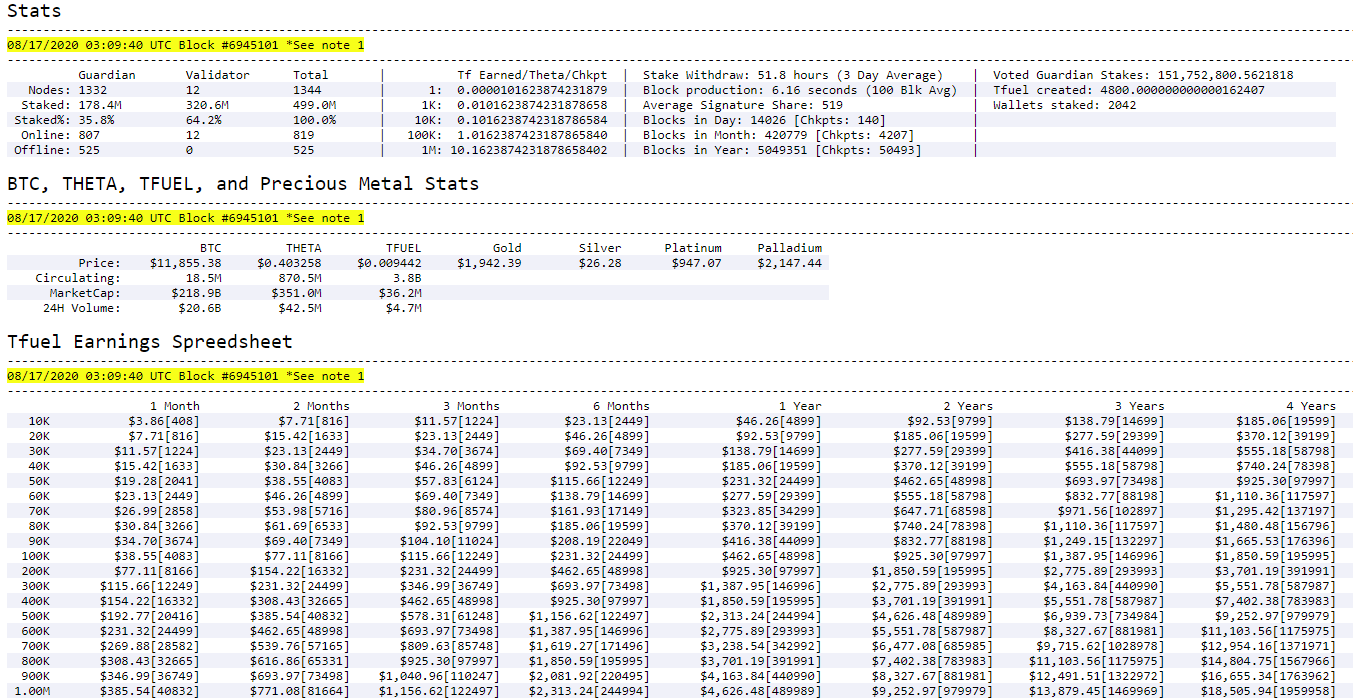Click the "6 Months" column header
Screen dimensions: 1353x699
(x=621, y=406)
